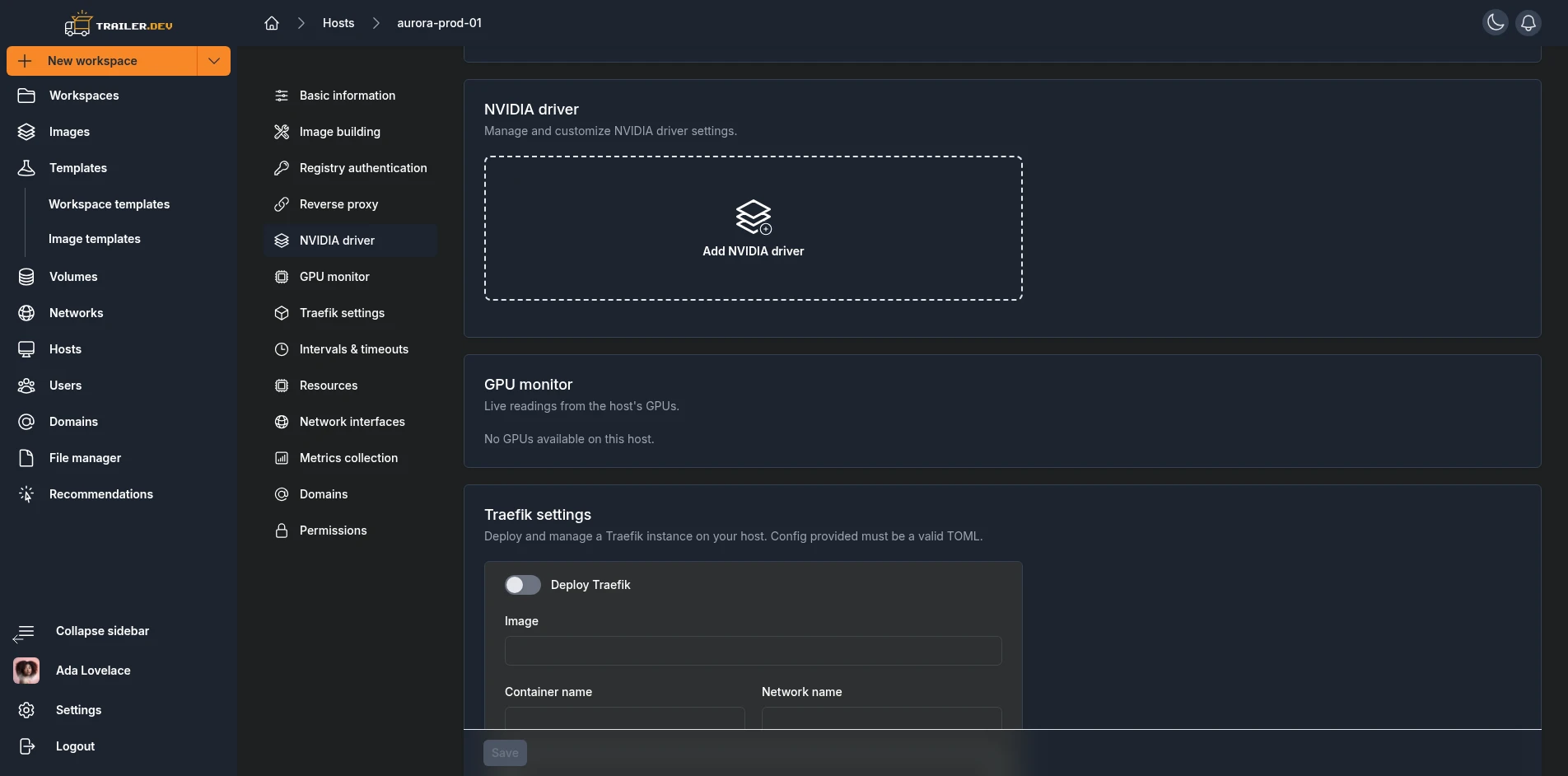The height and width of the screenshot is (776, 1568).
Task: Select NVIDIA driver settings section
Action: coord(351,241)
